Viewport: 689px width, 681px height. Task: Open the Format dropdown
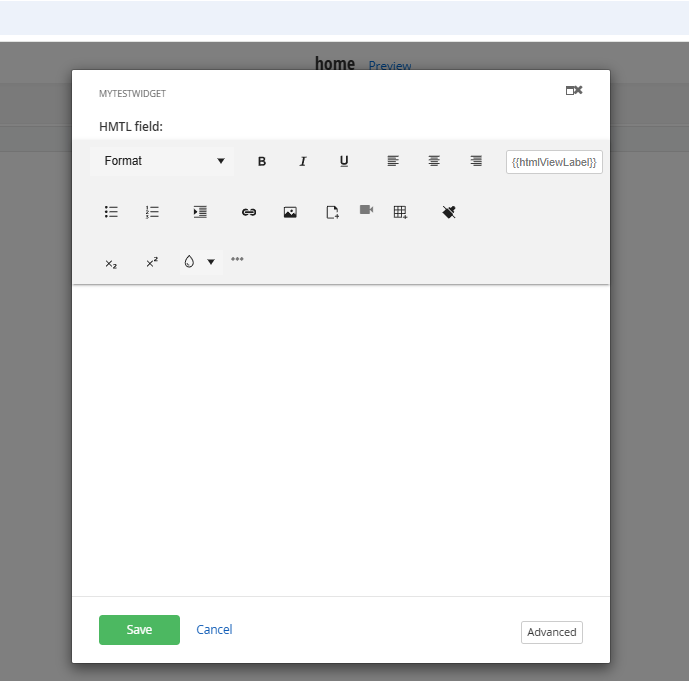pos(162,161)
